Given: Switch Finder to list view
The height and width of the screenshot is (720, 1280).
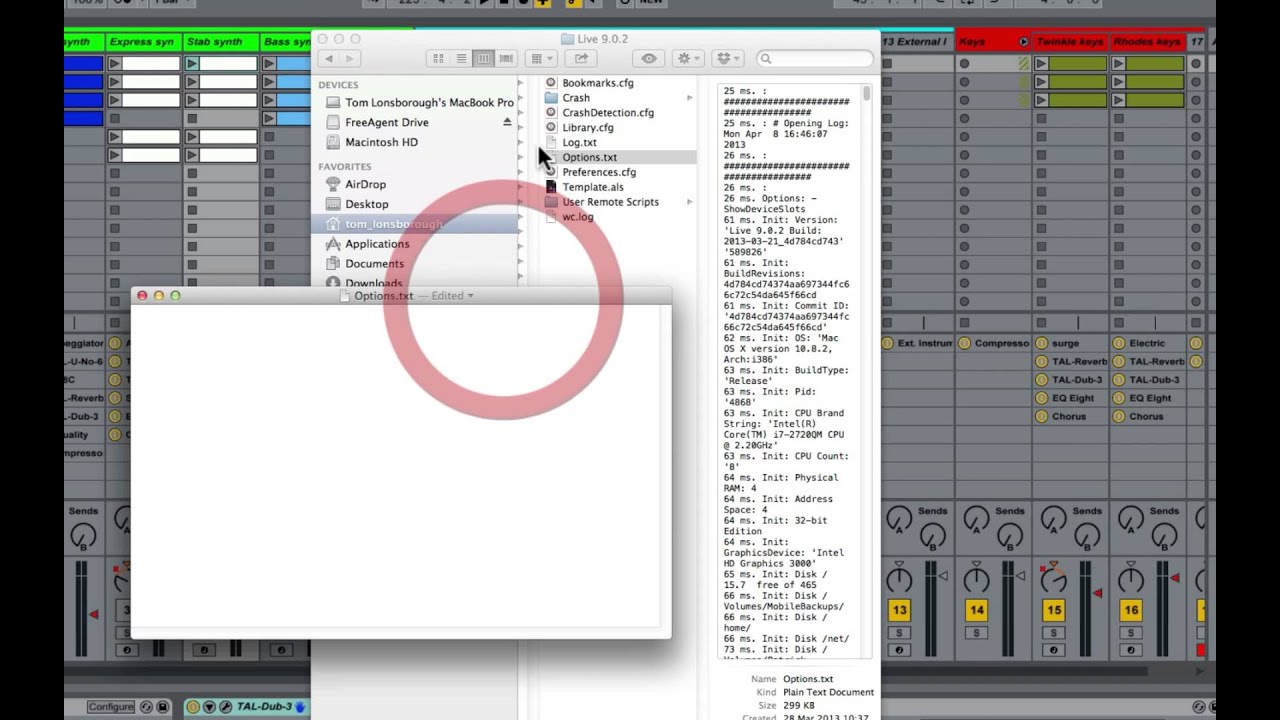Looking at the screenshot, I should (461, 59).
